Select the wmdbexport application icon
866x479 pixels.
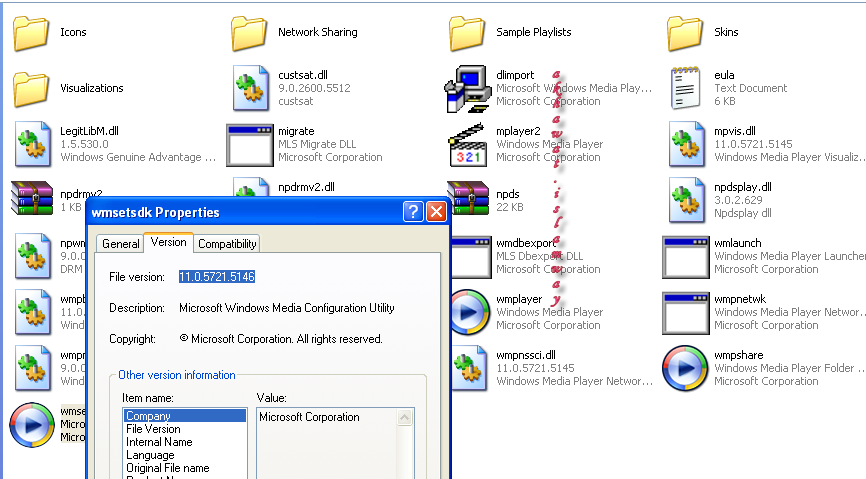(x=471, y=257)
